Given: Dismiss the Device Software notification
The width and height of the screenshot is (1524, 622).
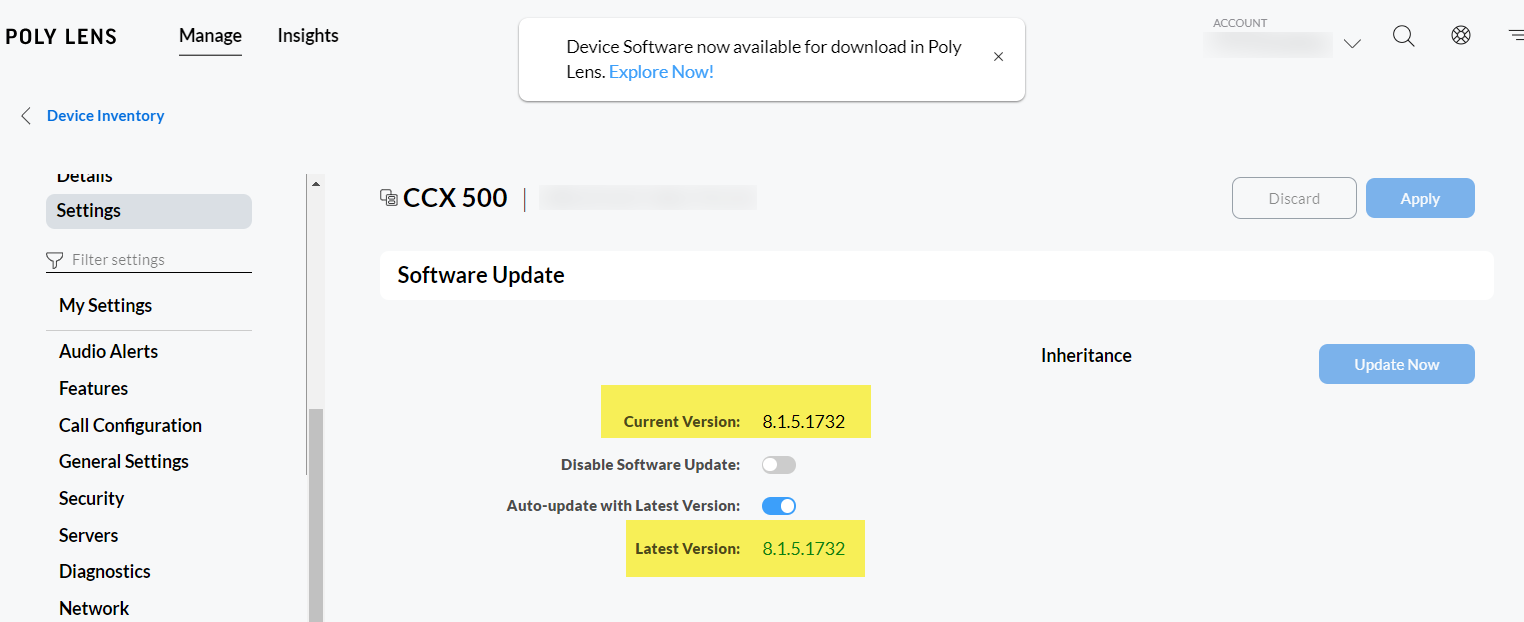Looking at the screenshot, I should pyautogui.click(x=998, y=56).
